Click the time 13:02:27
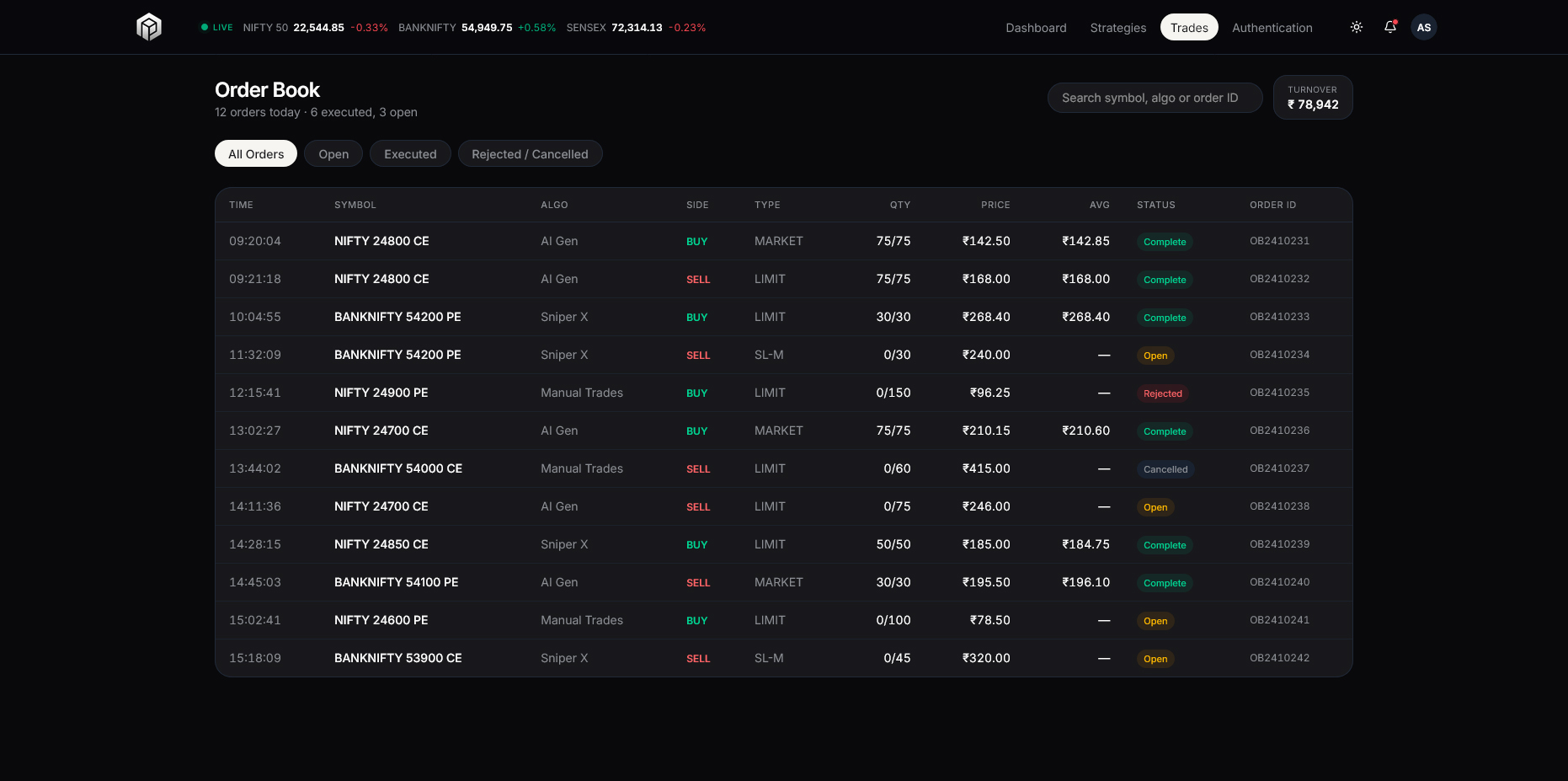 pos(255,431)
